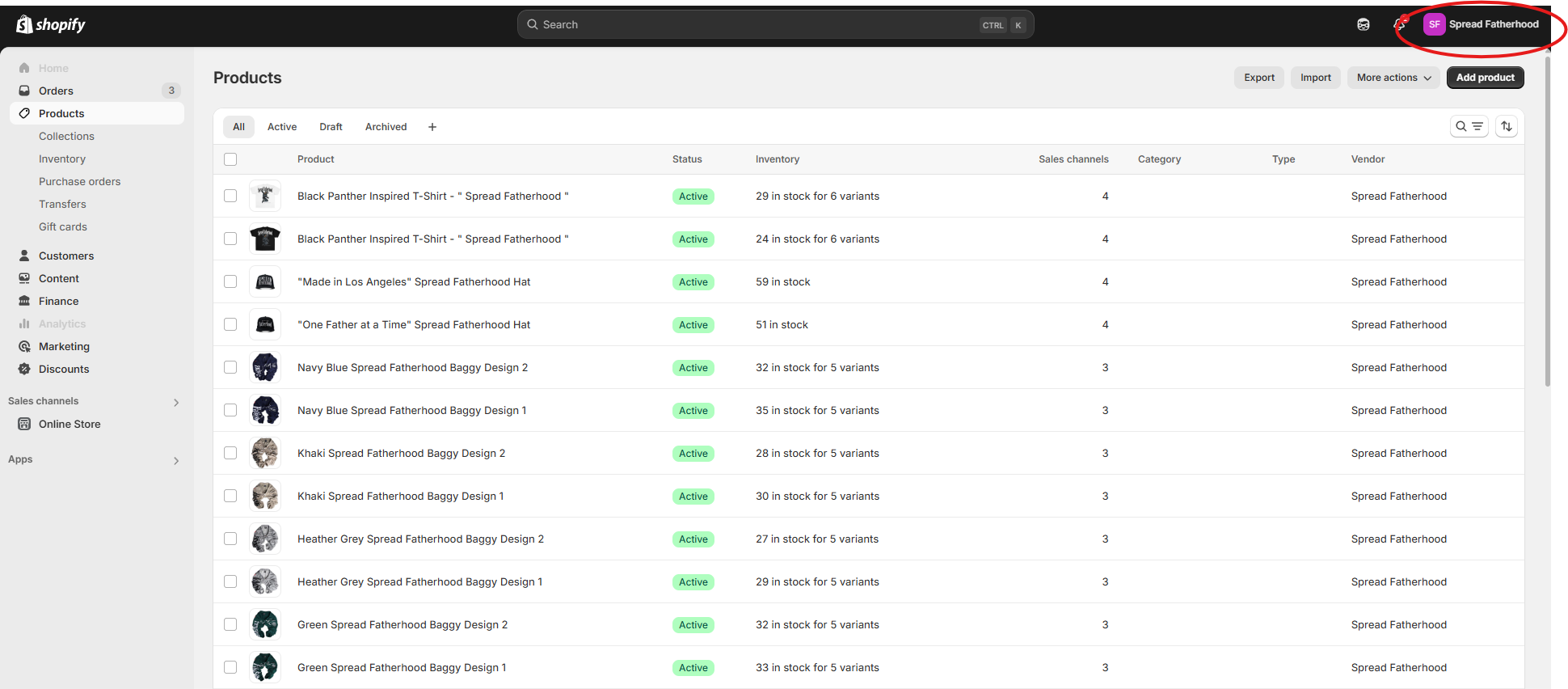Click the Orders count badge 3
The height and width of the screenshot is (689, 1568).
coord(171,91)
